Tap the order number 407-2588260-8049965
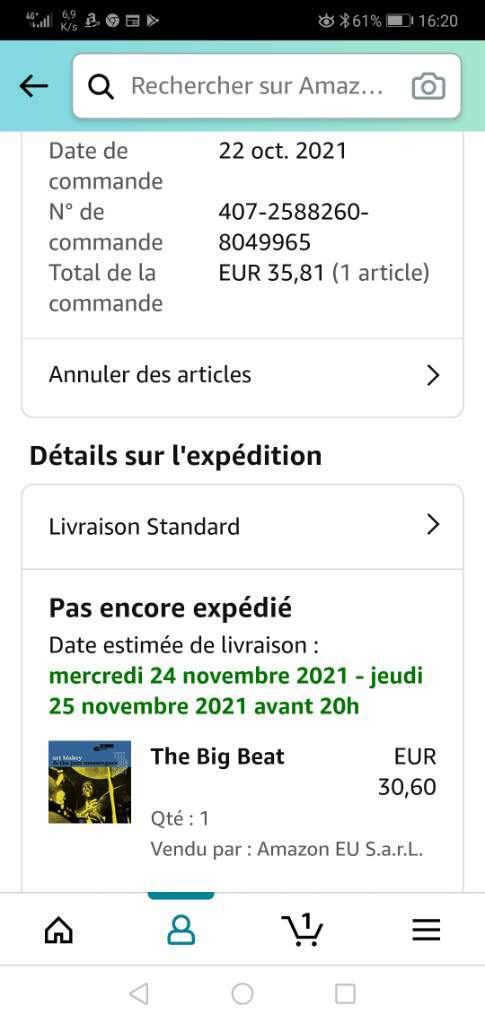 [x=293, y=227]
